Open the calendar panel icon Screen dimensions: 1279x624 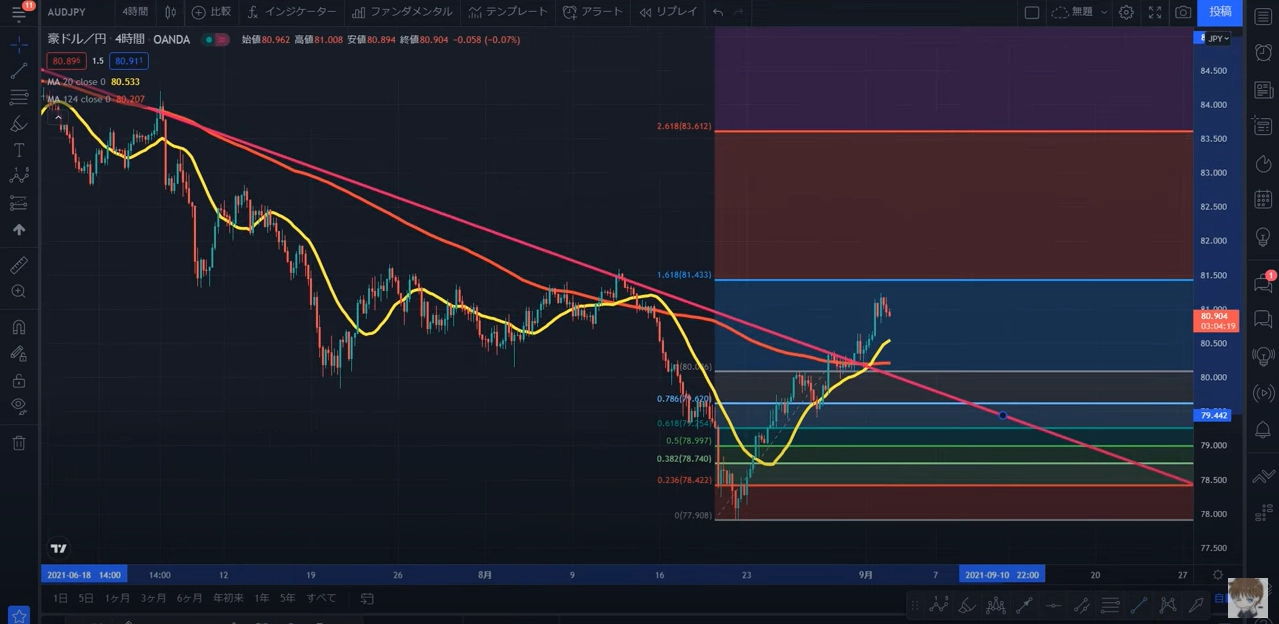pos(1263,200)
